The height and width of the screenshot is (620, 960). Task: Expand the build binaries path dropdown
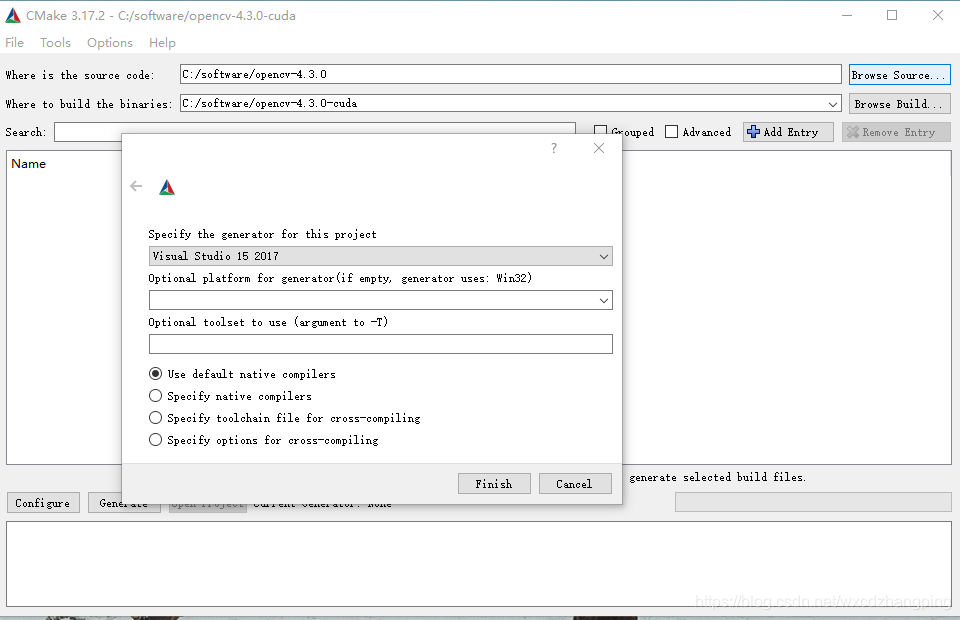tap(833, 104)
